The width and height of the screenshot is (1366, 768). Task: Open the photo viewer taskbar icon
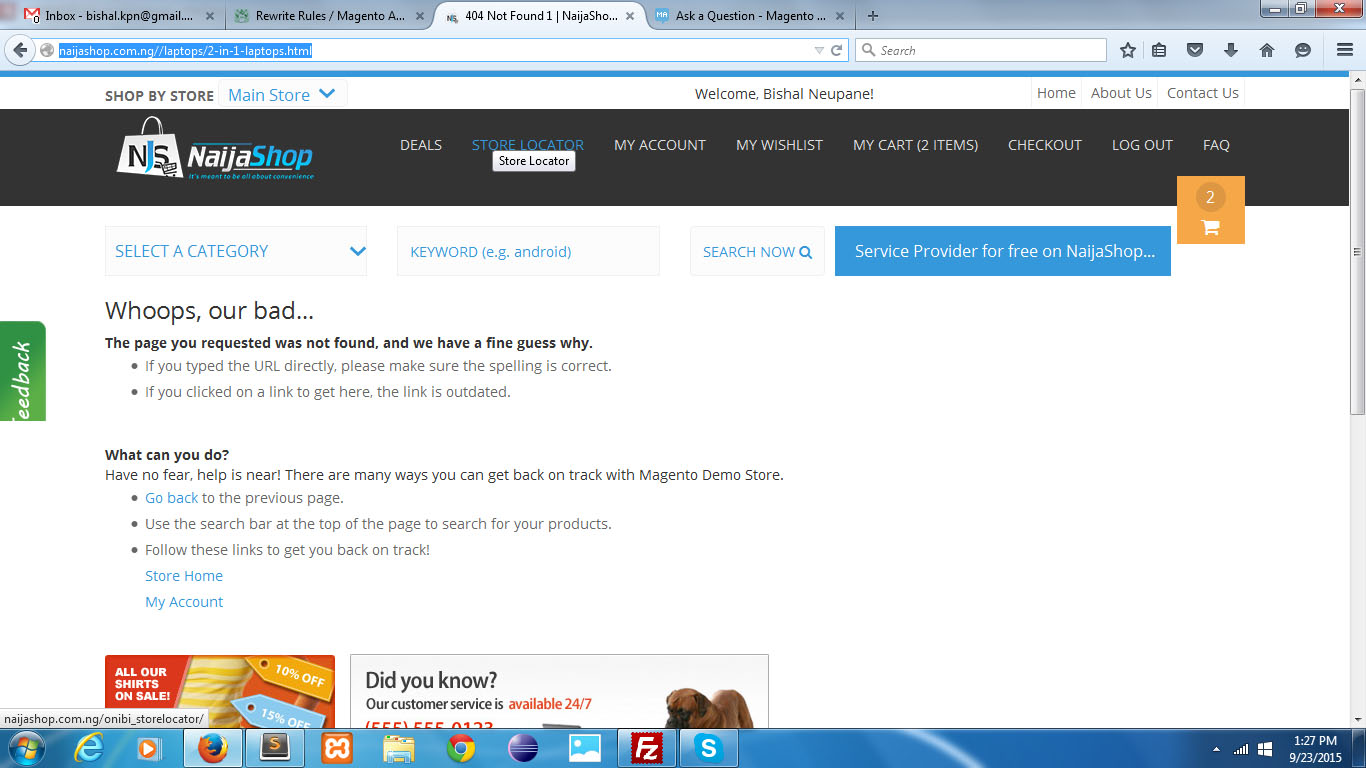tap(585, 748)
